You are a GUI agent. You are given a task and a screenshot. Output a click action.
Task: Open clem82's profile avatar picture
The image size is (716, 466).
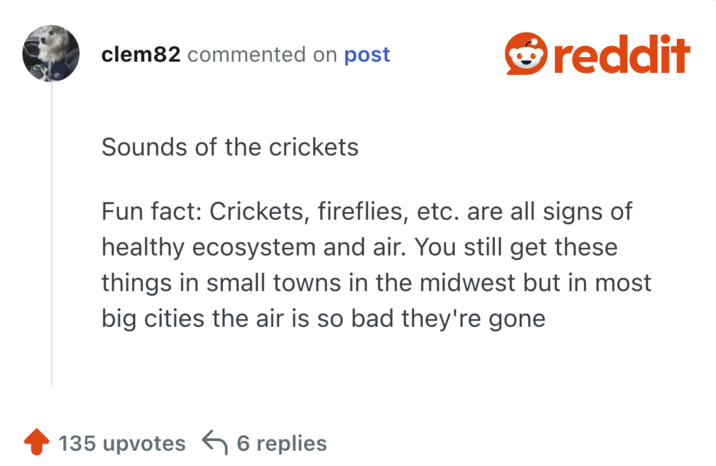[51, 54]
